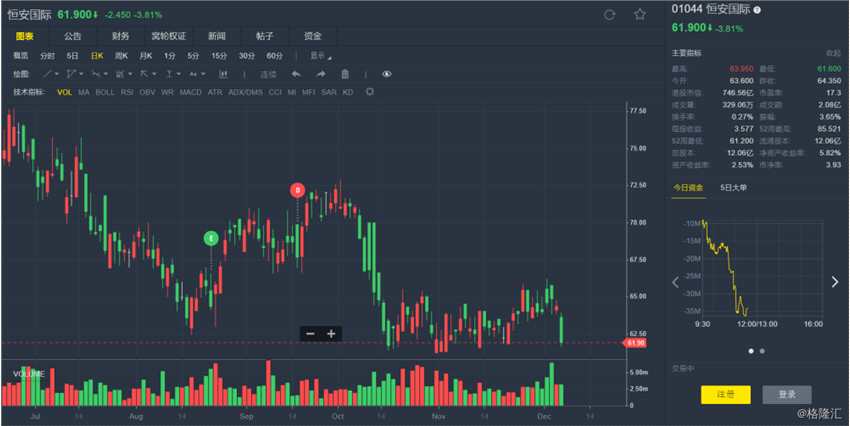Expand the third drawing tool dropdown
The width and height of the screenshot is (850, 426).
[x=106, y=74]
